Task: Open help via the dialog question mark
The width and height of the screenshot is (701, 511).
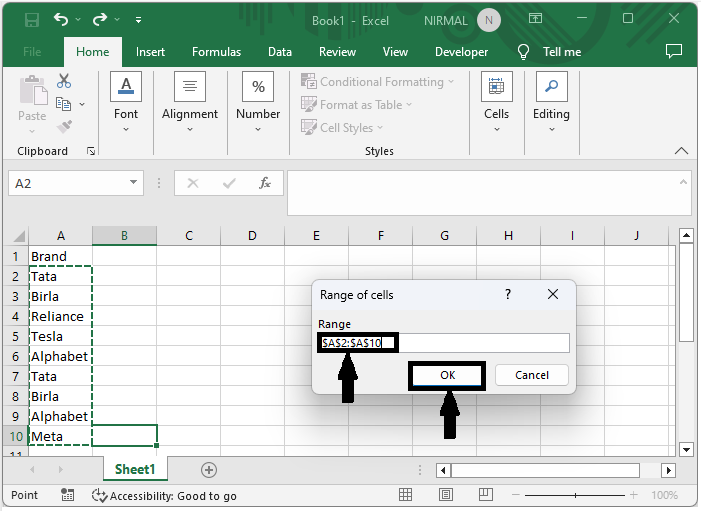Action: (x=508, y=294)
